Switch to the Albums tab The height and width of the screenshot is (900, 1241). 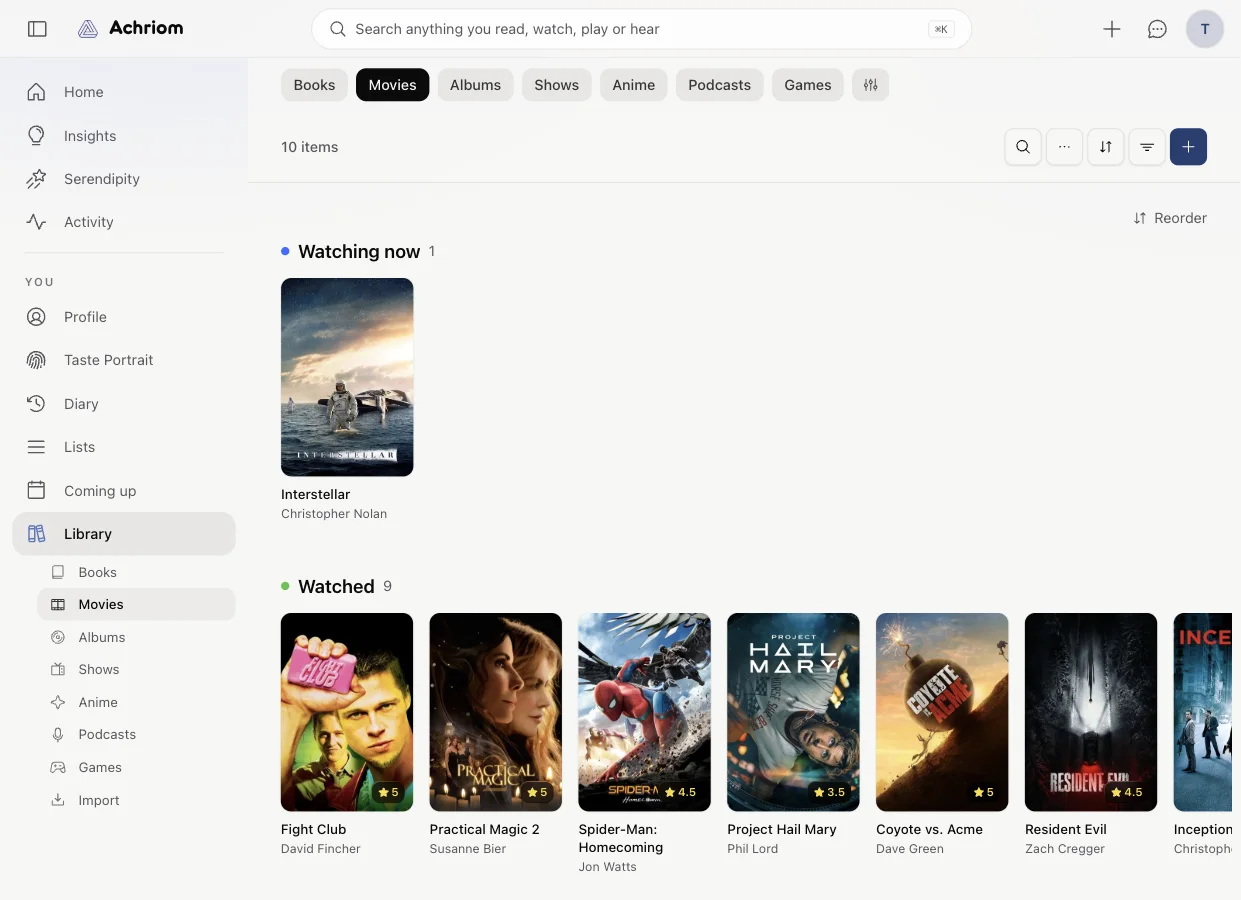(x=476, y=85)
